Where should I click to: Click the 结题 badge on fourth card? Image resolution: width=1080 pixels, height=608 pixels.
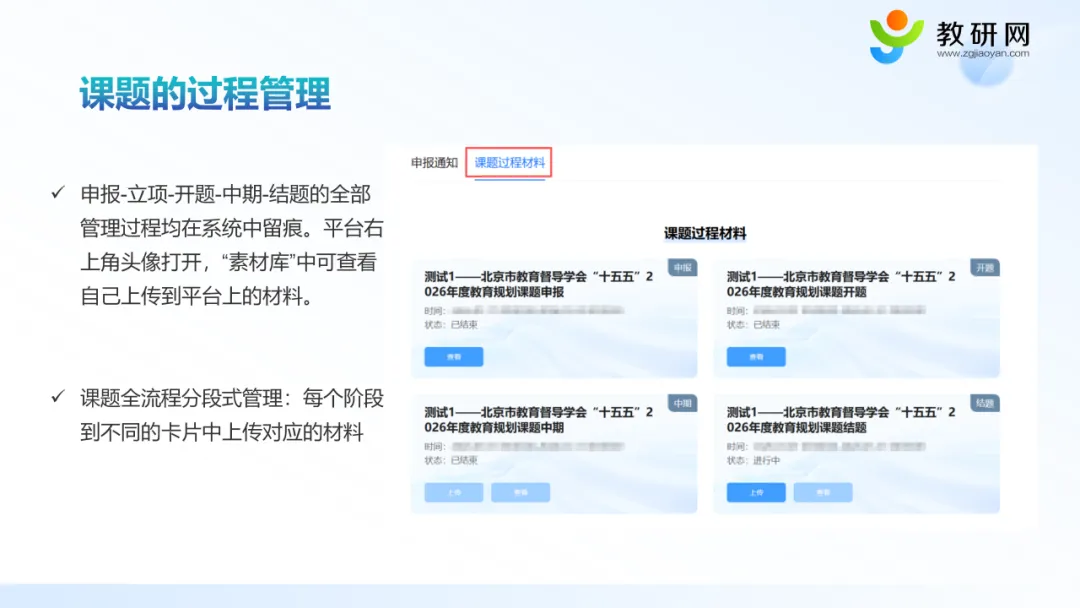click(x=985, y=403)
